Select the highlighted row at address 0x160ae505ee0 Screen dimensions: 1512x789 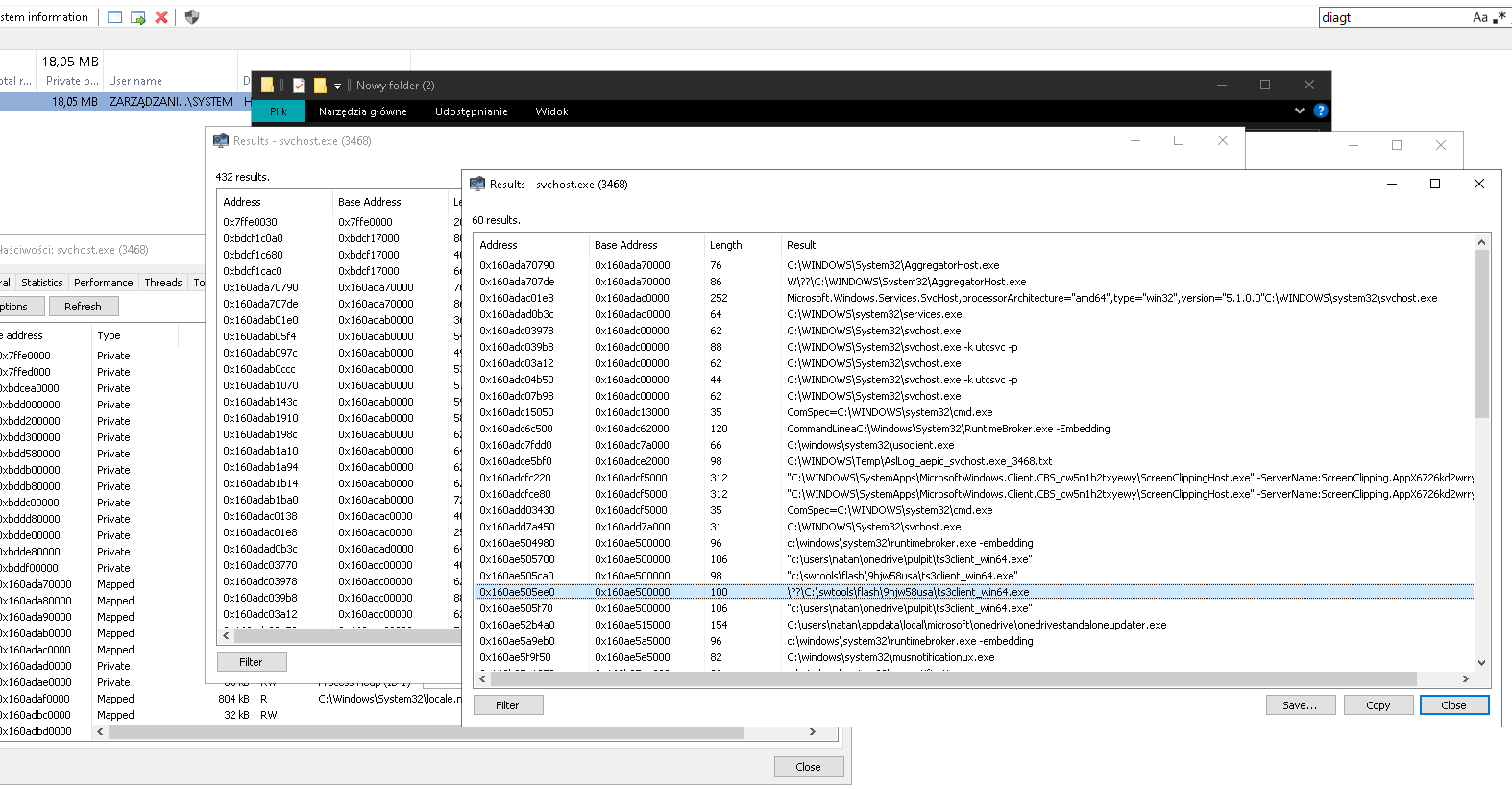click(974, 592)
